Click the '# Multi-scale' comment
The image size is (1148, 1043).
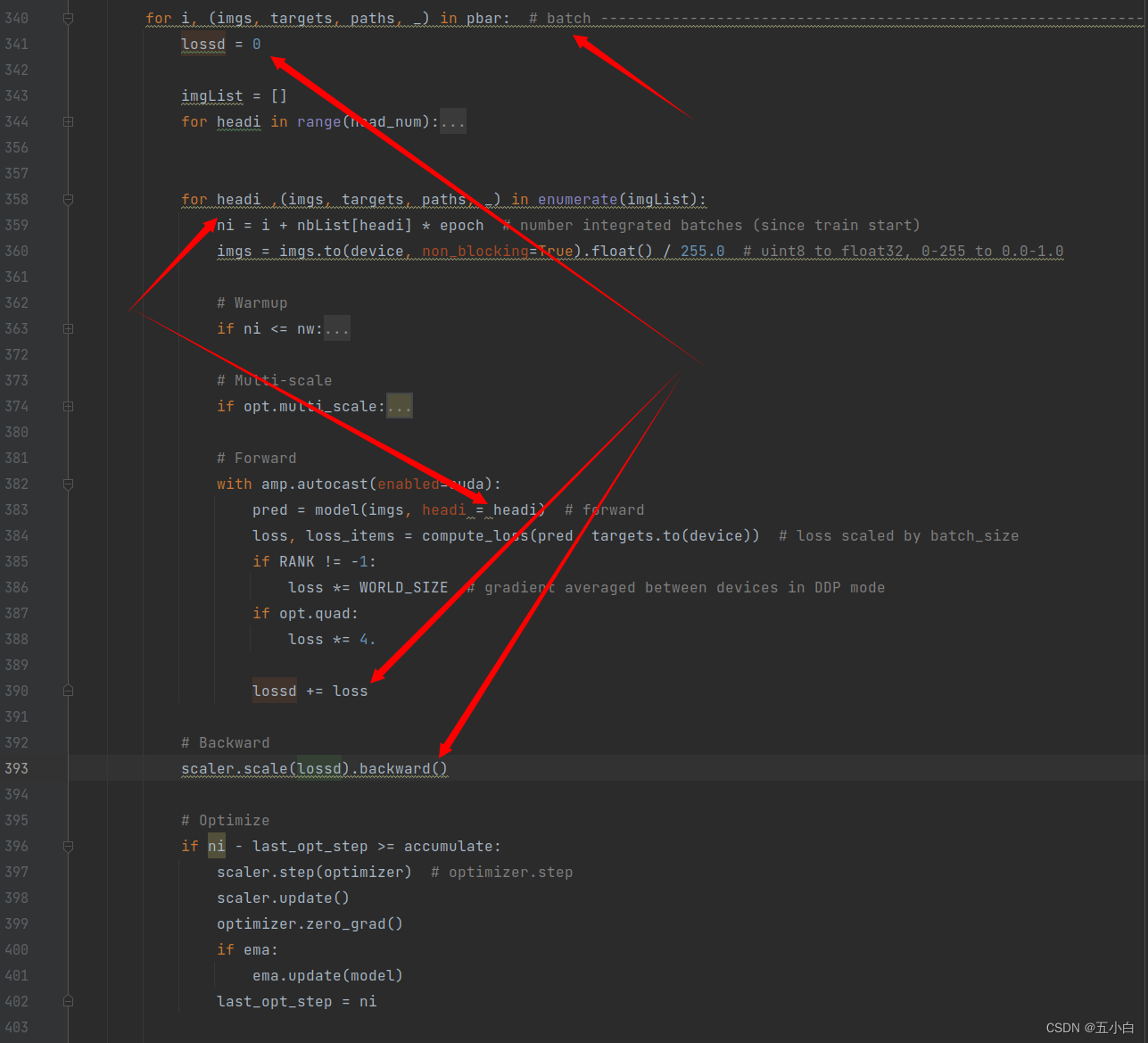click(275, 380)
